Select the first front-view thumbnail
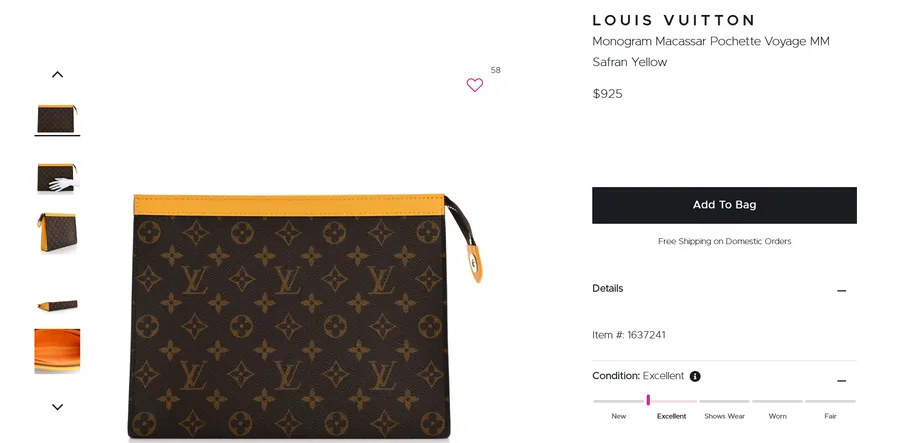Viewport: 900px width, 443px height. click(x=57, y=119)
